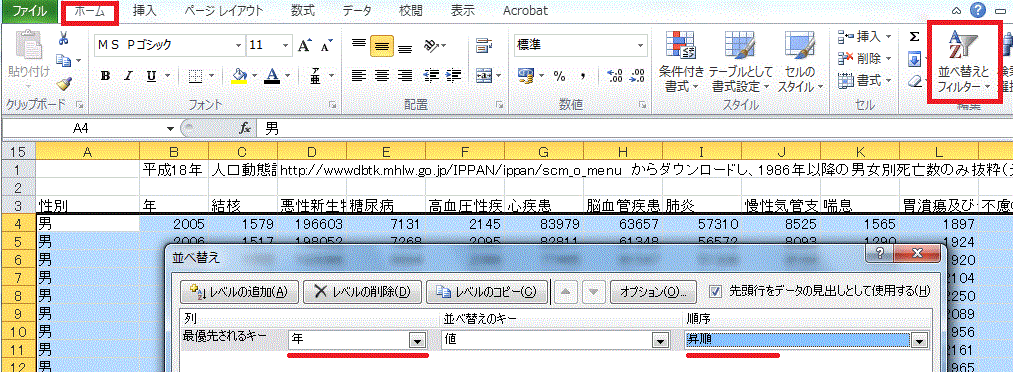Switch to the ホーム tab
This screenshot has width=1013, height=372.
point(90,11)
